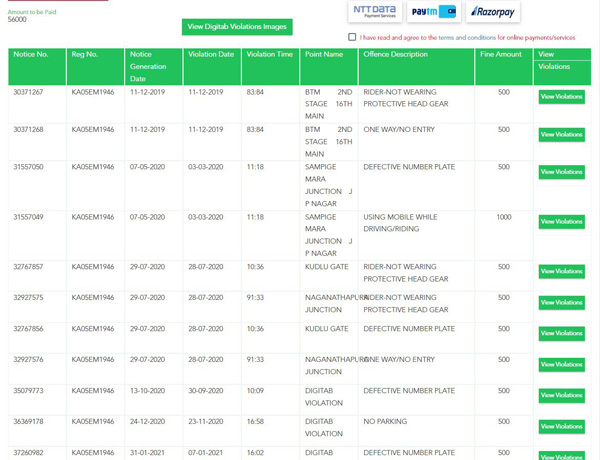Screen dimensions: 600x460
Task: Select the Razorpay payment gateway
Action: 494,12
